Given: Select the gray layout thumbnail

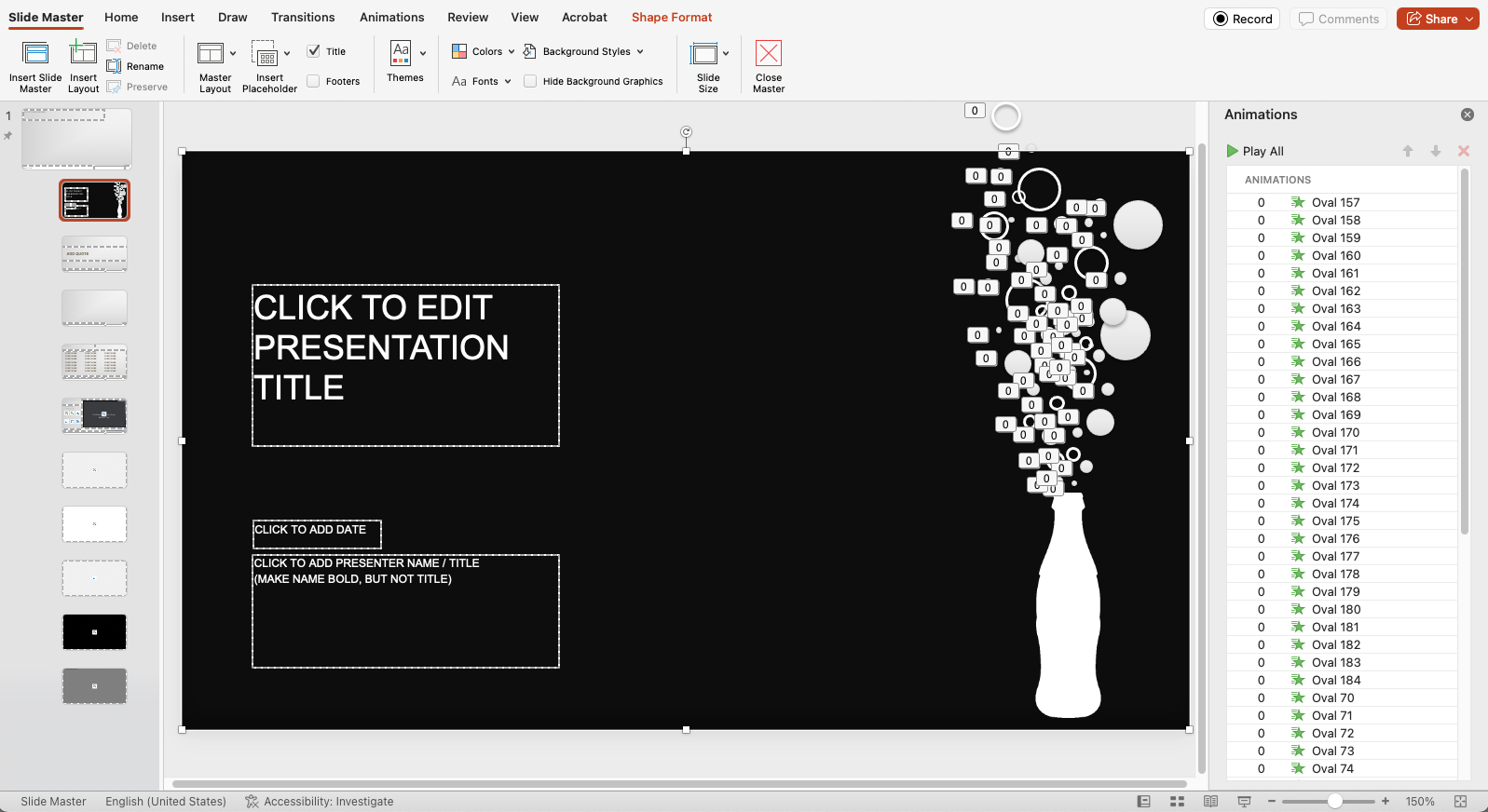Looking at the screenshot, I should coord(94,686).
